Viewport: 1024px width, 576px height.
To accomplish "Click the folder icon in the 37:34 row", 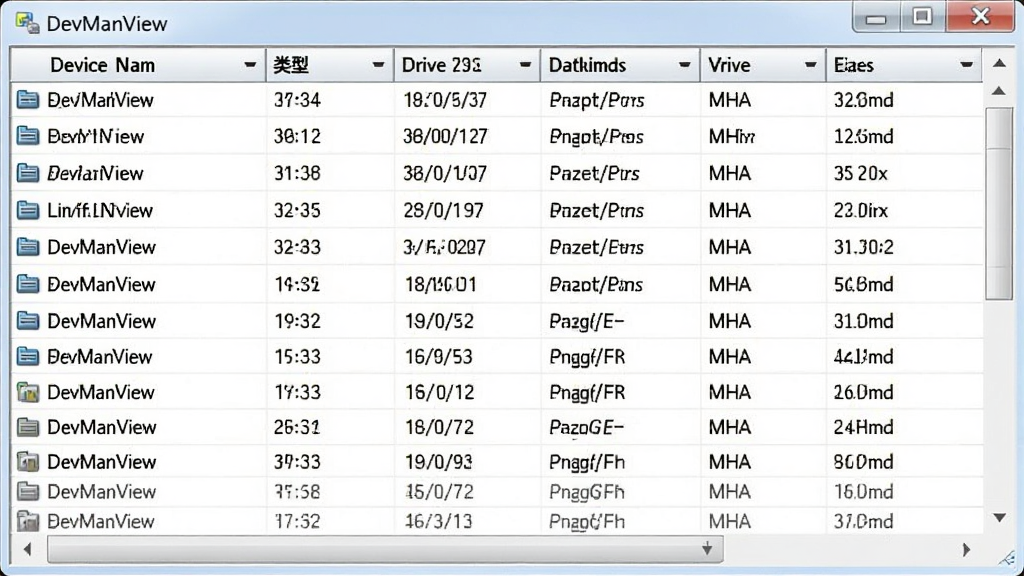I will (x=27, y=99).
